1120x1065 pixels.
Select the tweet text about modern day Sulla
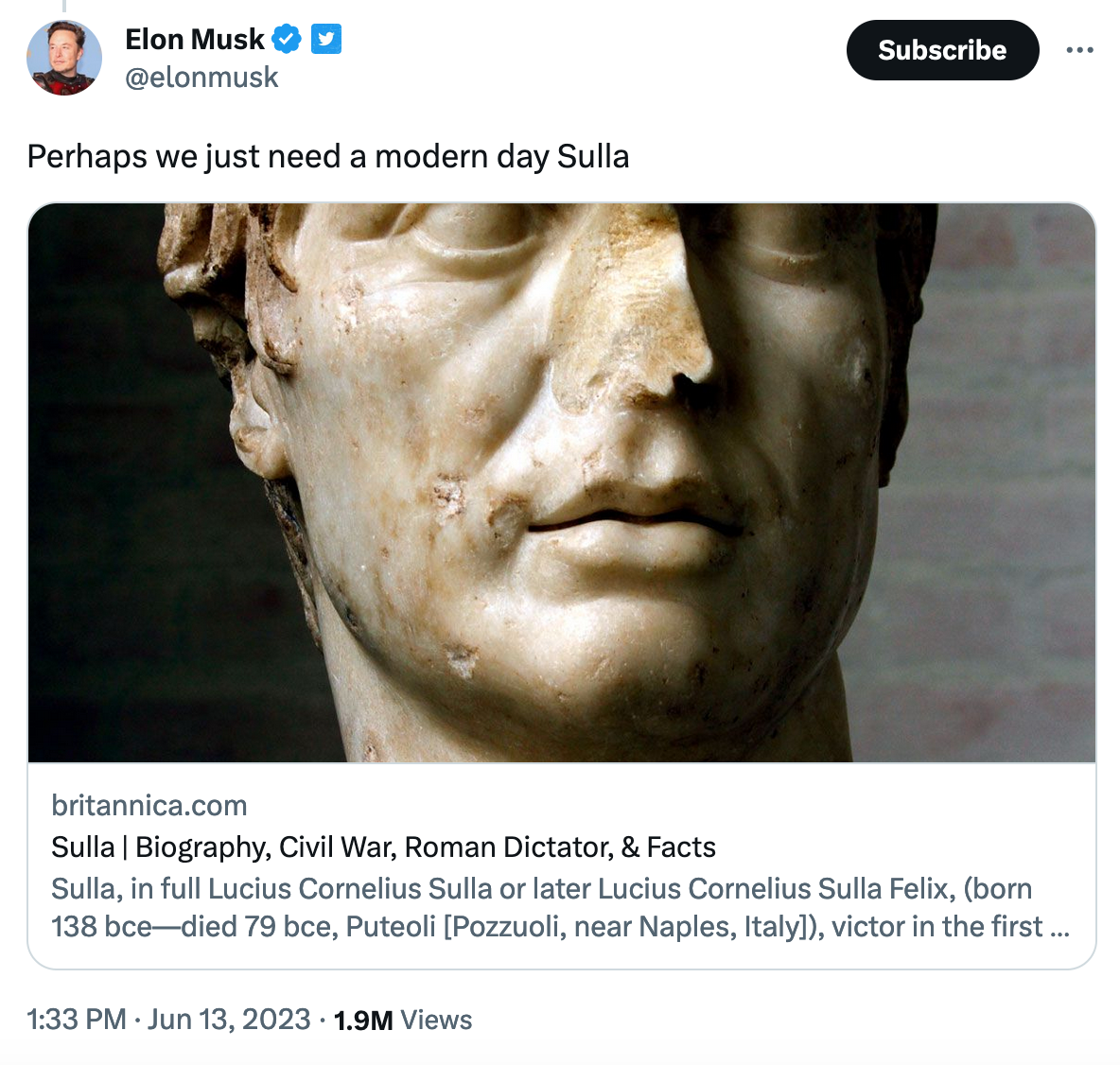pos(329,156)
